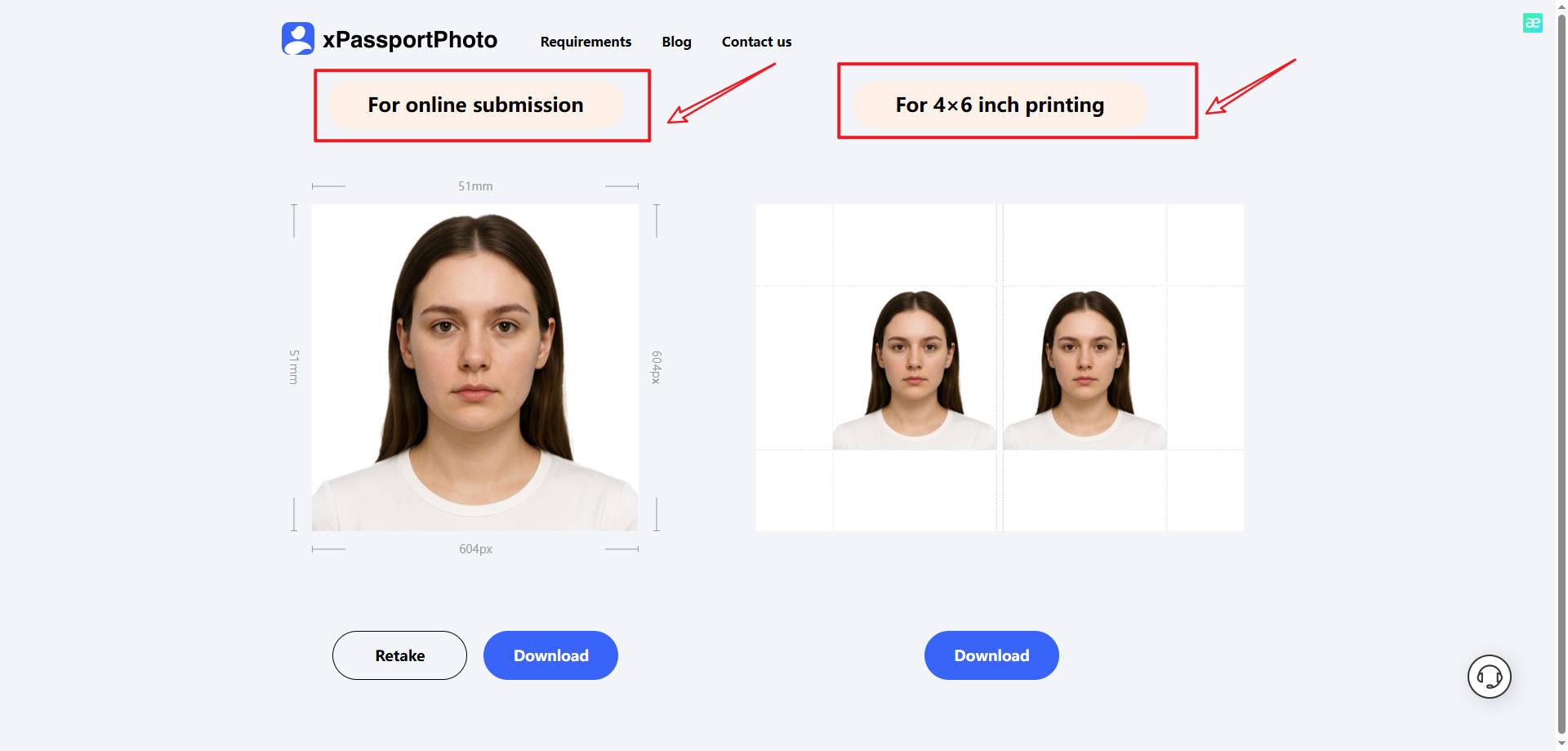
Task: Click the left photo in the print sheet
Action: click(914, 368)
